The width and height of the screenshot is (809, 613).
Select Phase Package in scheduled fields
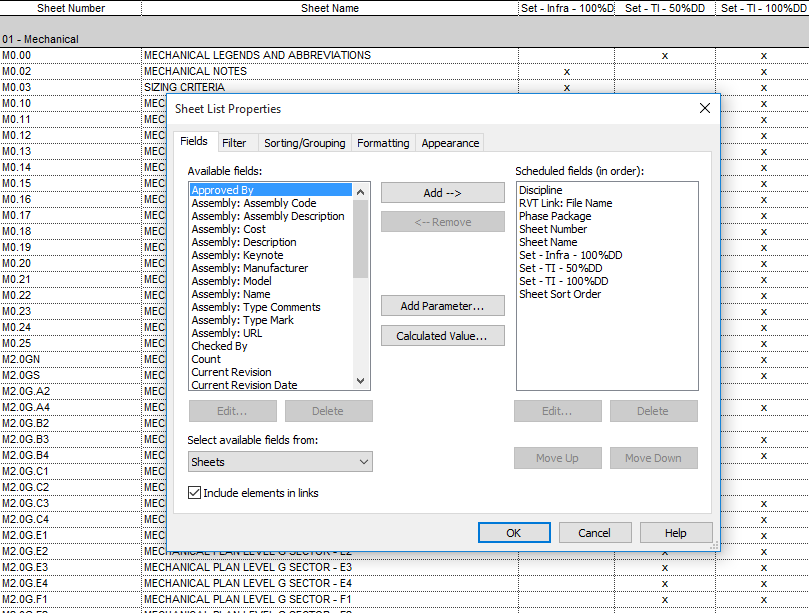tap(555, 216)
